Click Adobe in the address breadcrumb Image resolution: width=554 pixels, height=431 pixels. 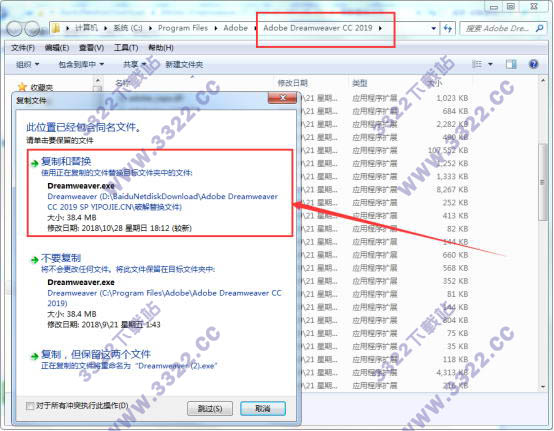235,28
